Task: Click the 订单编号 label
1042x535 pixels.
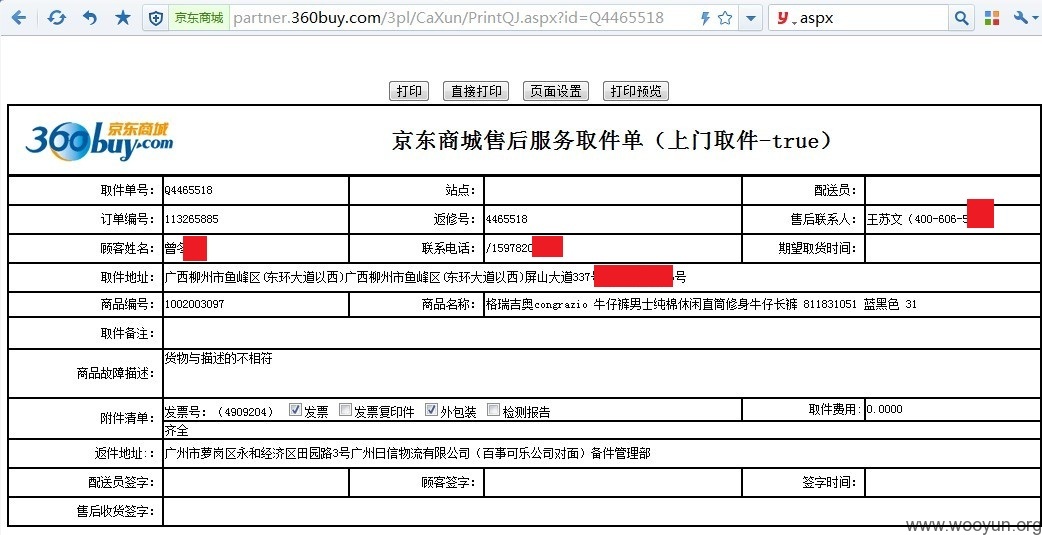Action: pos(128,219)
